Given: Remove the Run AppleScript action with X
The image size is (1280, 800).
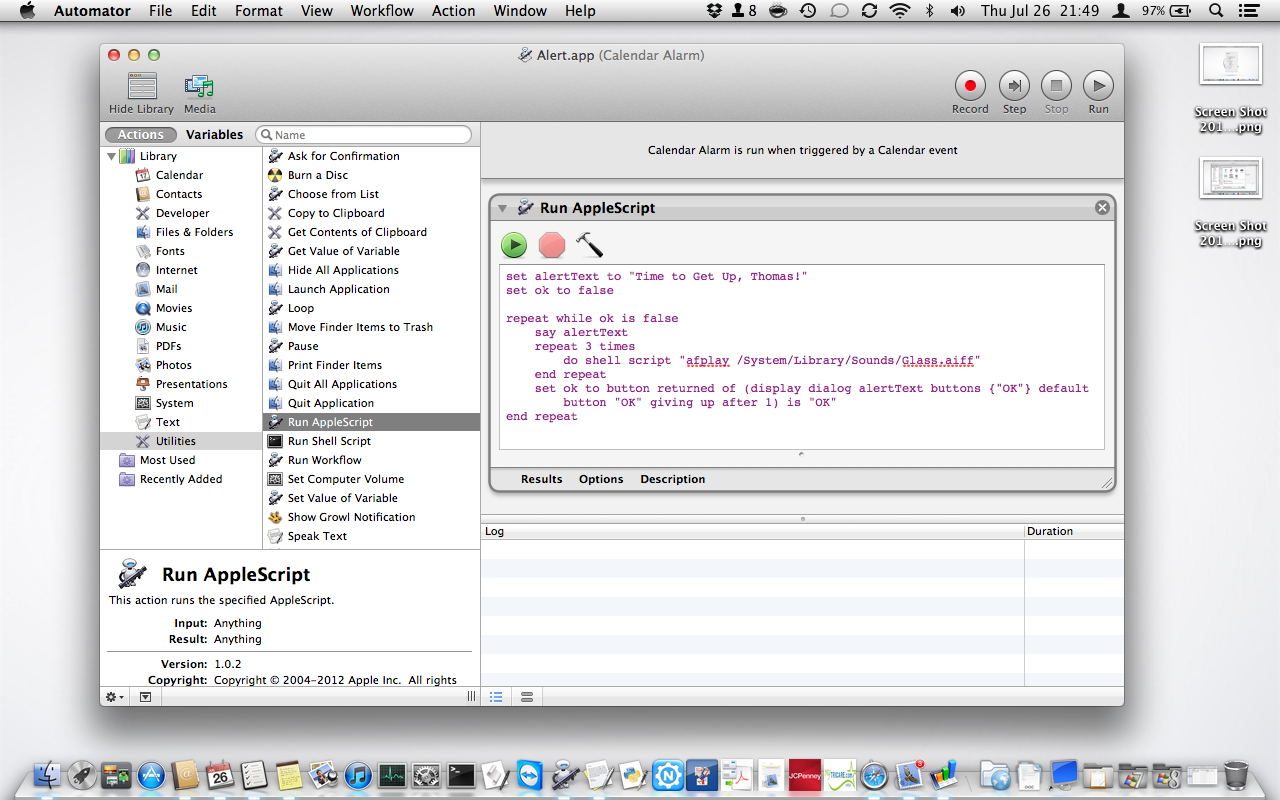Looking at the screenshot, I should pyautogui.click(x=1102, y=208).
